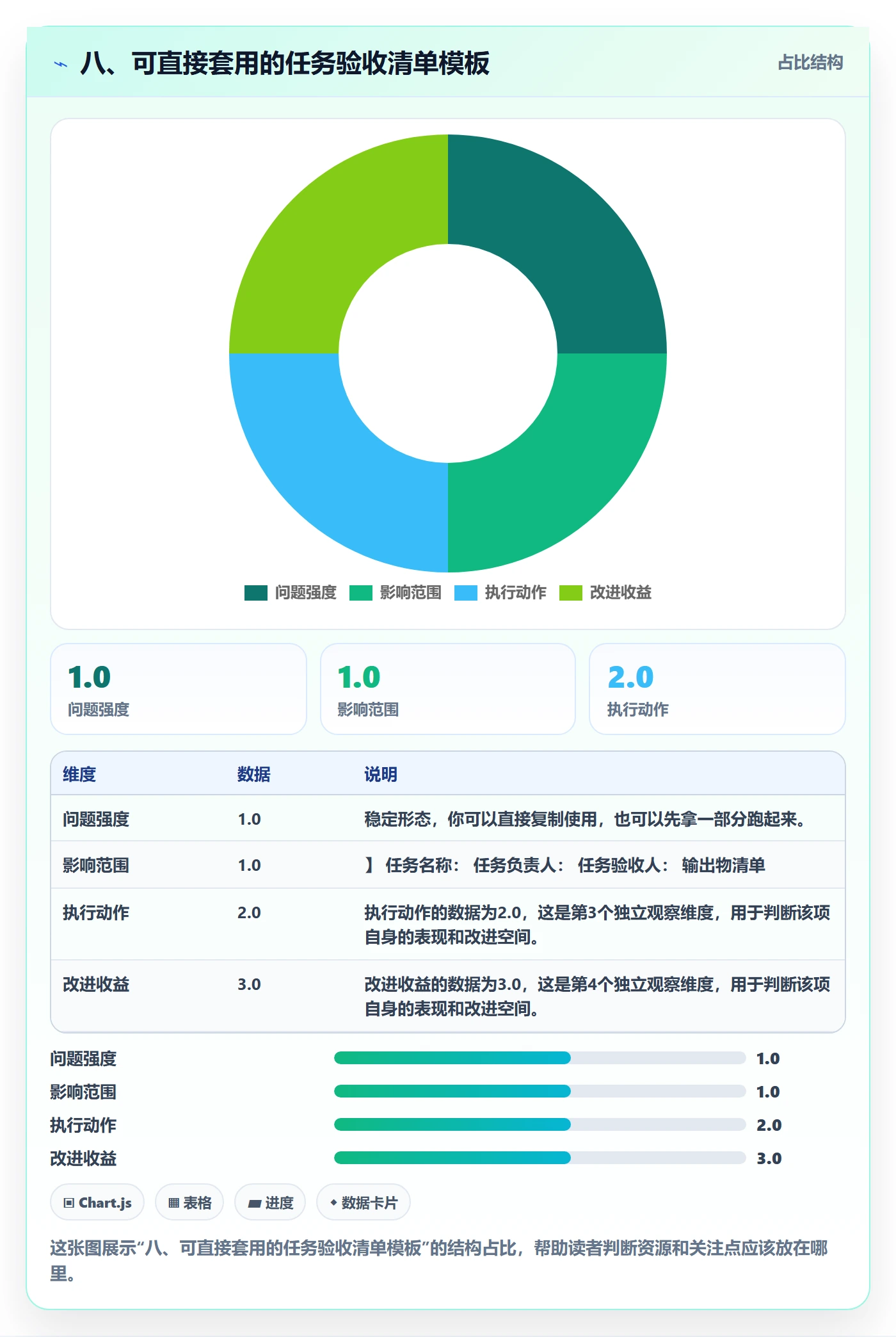Click the description starting with 稳定形态
896x1337 pixels.
pos(585,819)
